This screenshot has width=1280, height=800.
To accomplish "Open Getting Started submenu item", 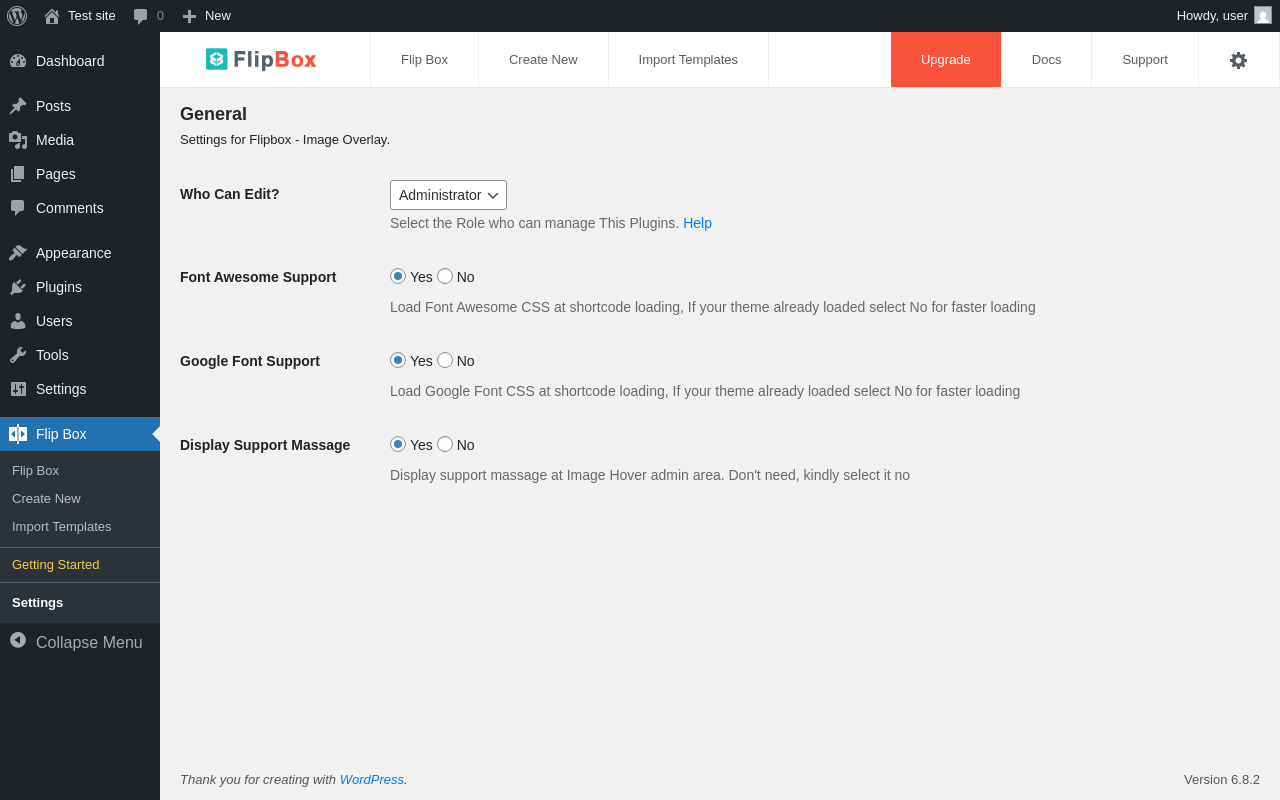I will click(80, 565).
